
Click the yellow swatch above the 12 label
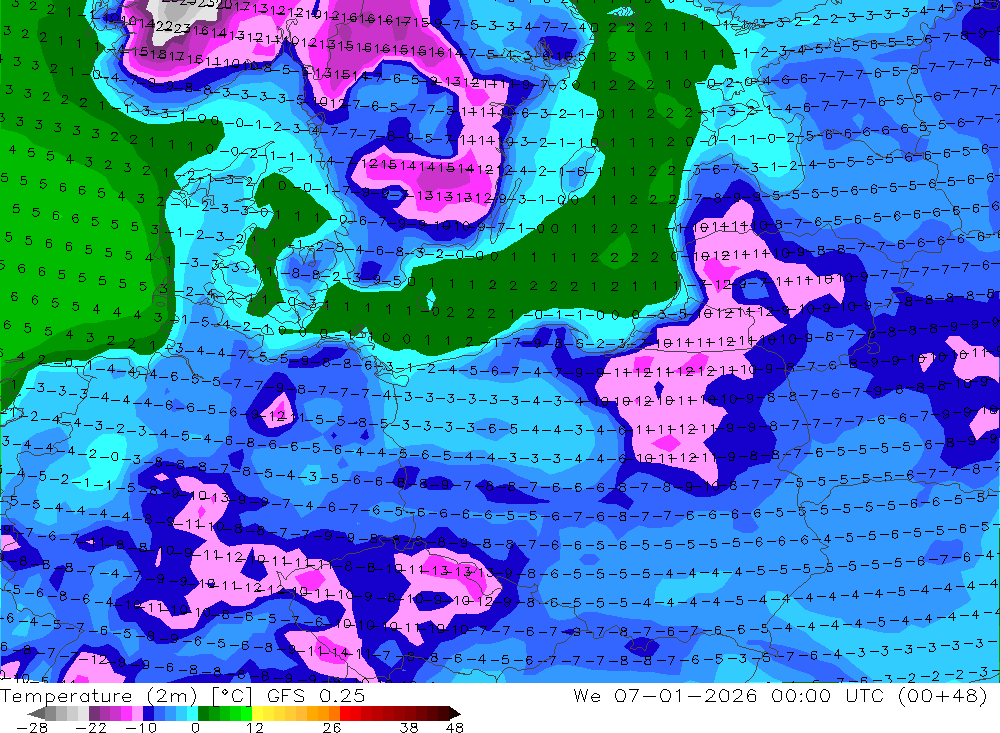[x=258, y=713]
